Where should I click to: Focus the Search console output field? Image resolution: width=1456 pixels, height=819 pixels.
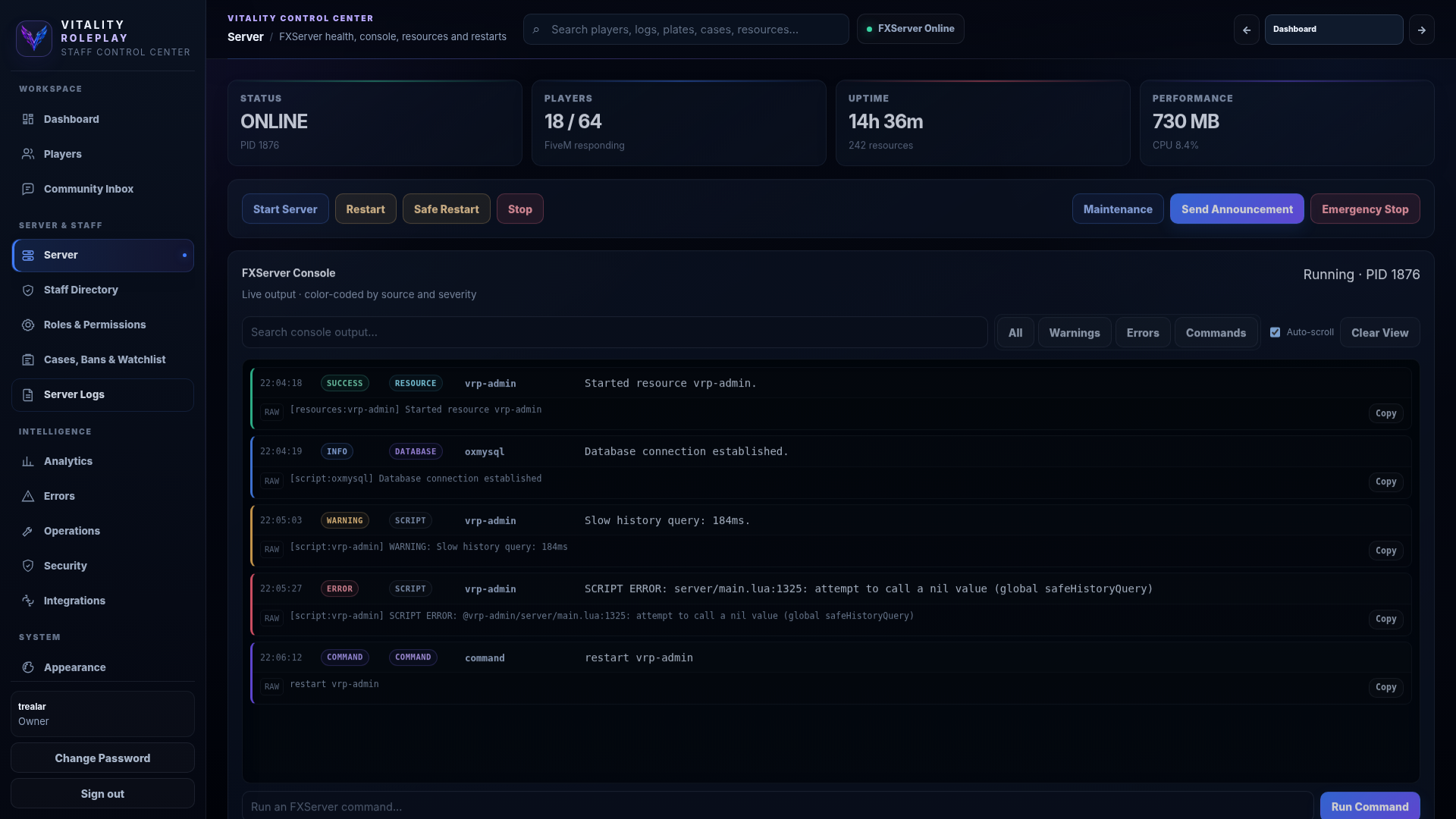coord(614,332)
